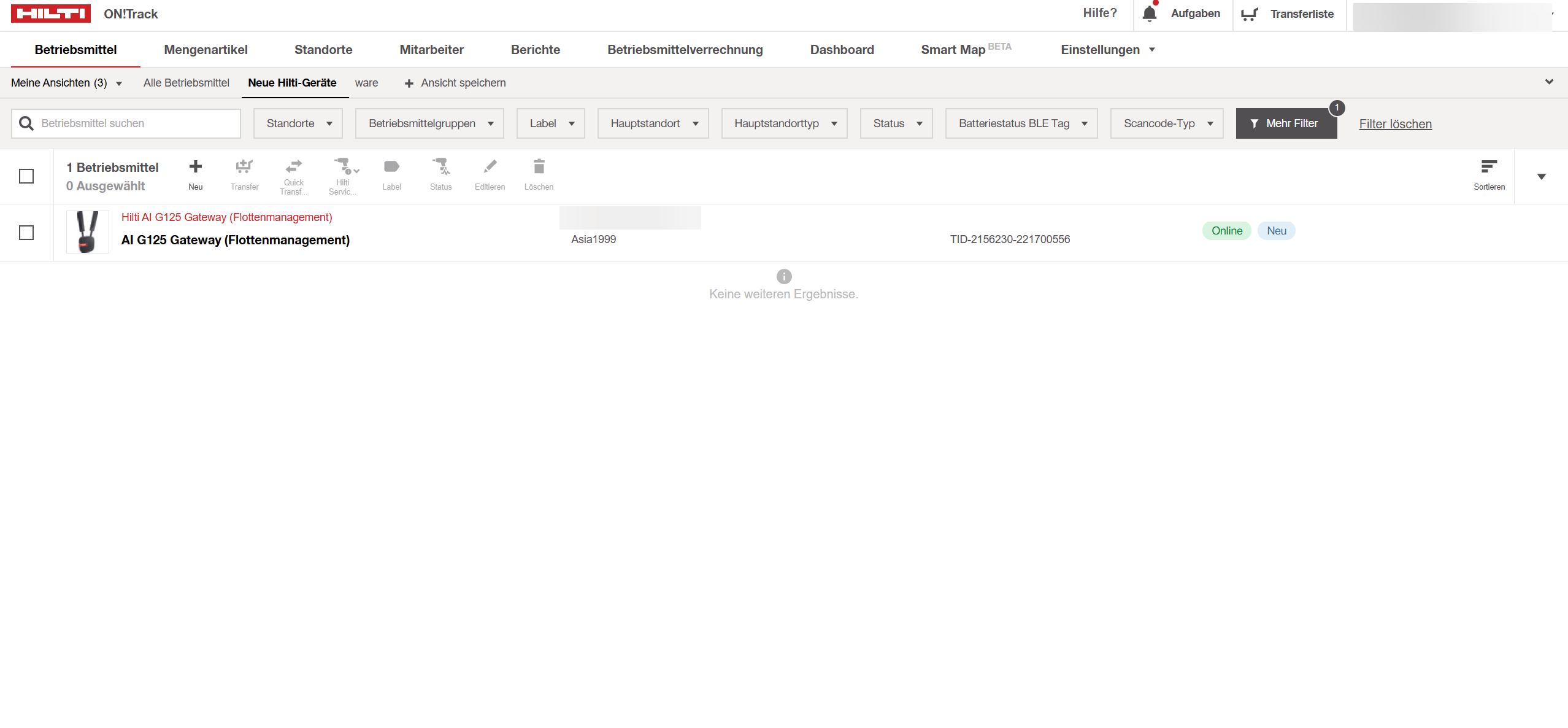Click the Hilti logo
Image resolution: width=1568 pixels, height=728 pixels.
pos(51,14)
